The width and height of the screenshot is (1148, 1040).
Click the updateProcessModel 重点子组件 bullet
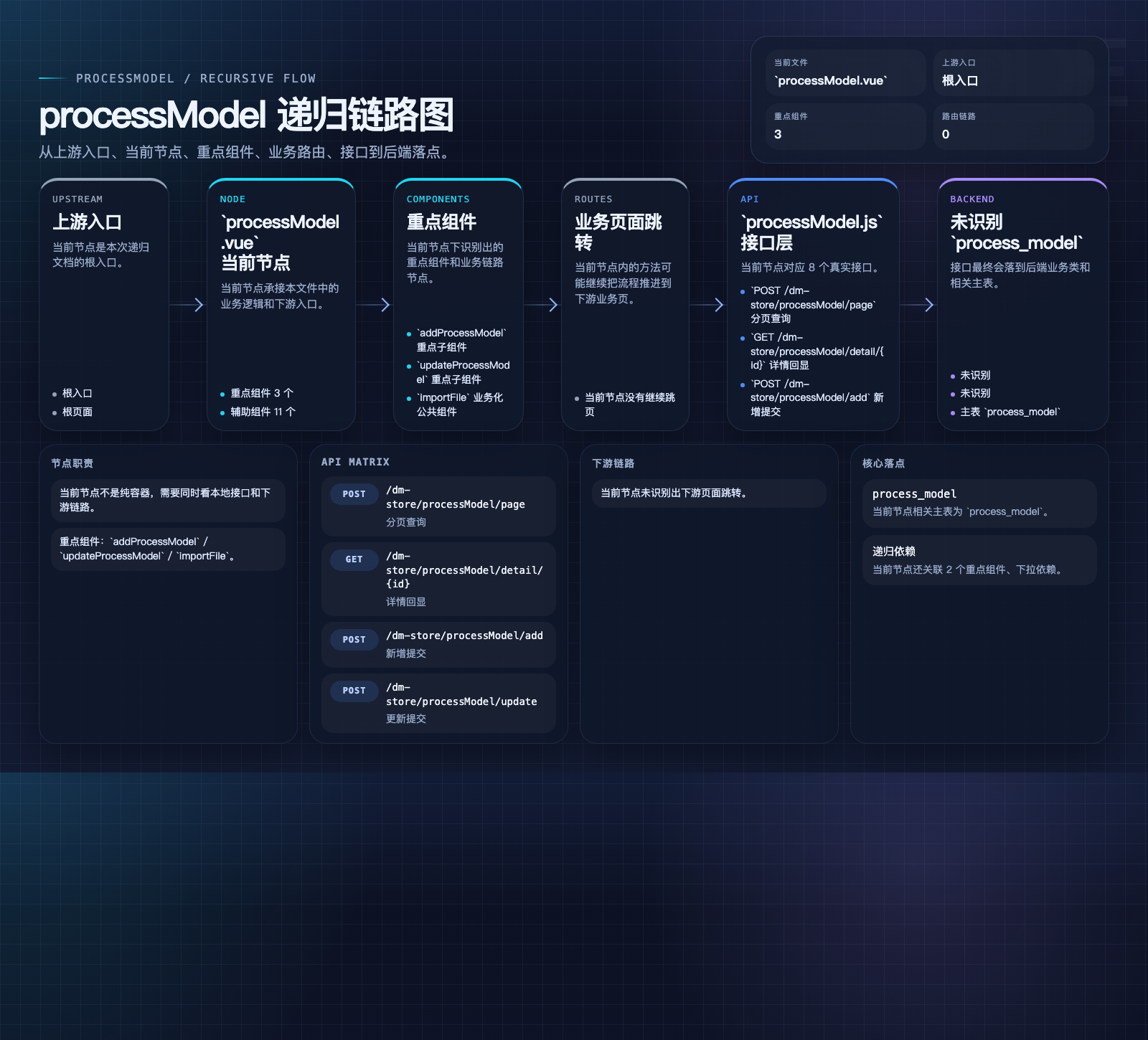coord(463,372)
